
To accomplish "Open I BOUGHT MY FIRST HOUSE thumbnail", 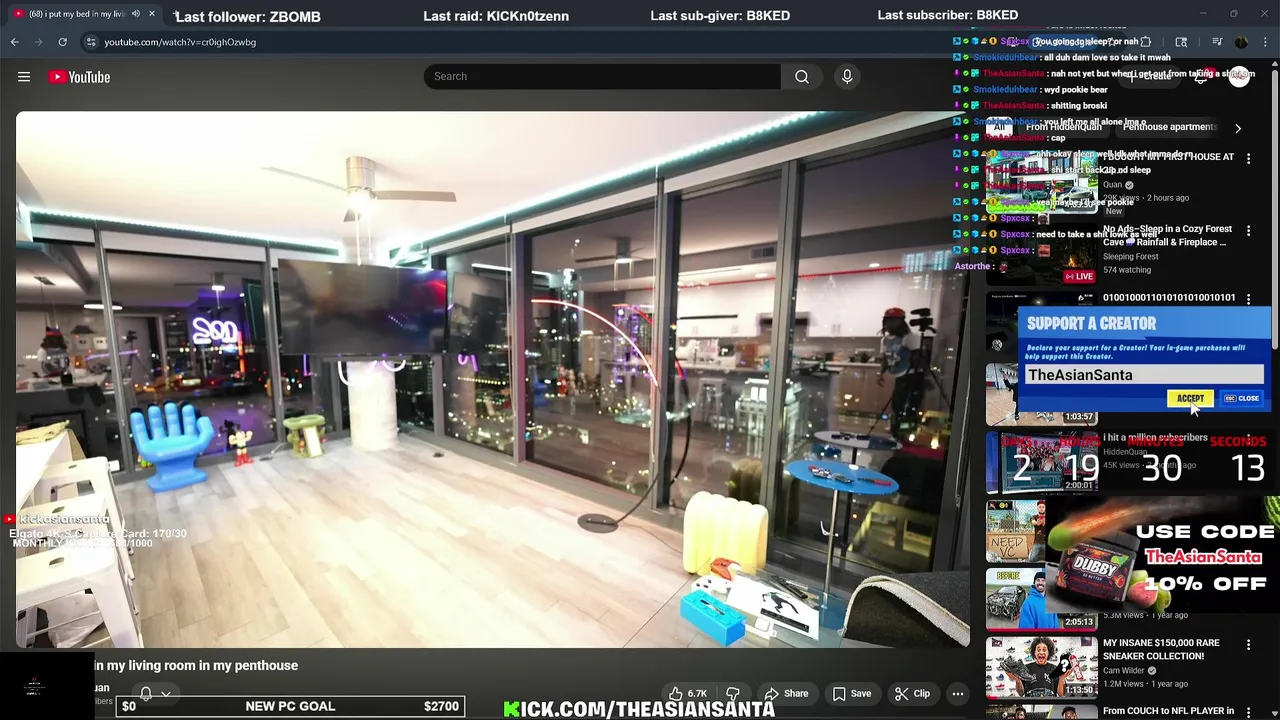I will (x=1042, y=183).
